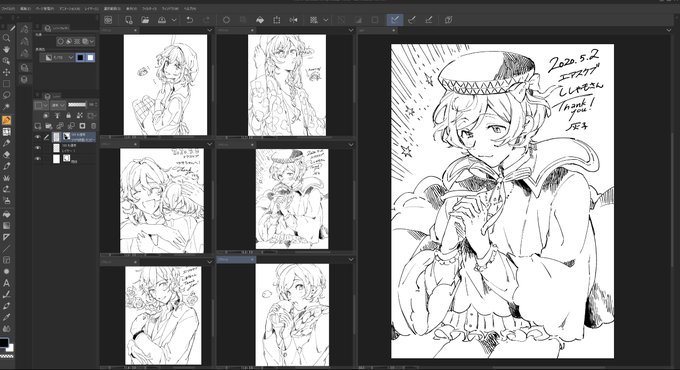Close the large right canvas tab
Image resolution: width=680 pixels, height=370 pixels.
tap(393, 30)
